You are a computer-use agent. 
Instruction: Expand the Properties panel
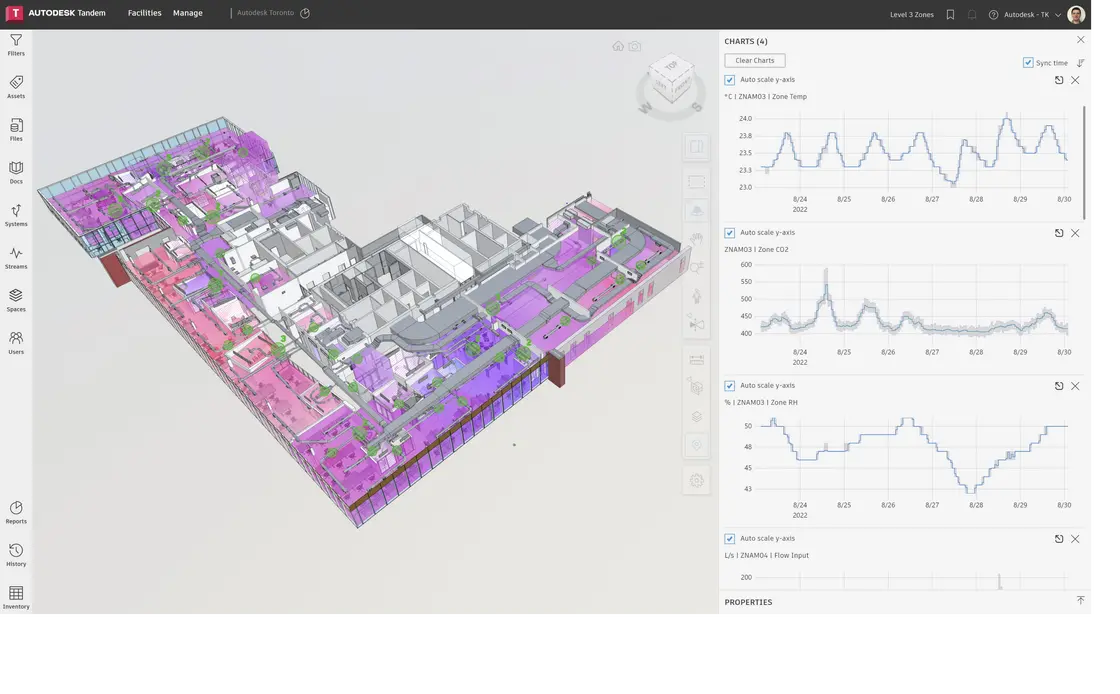1080,601
